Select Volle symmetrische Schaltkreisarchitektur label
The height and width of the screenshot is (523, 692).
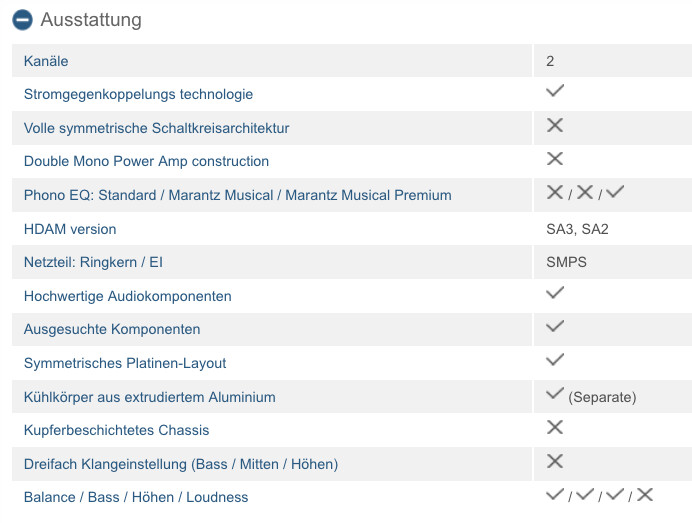click(157, 128)
